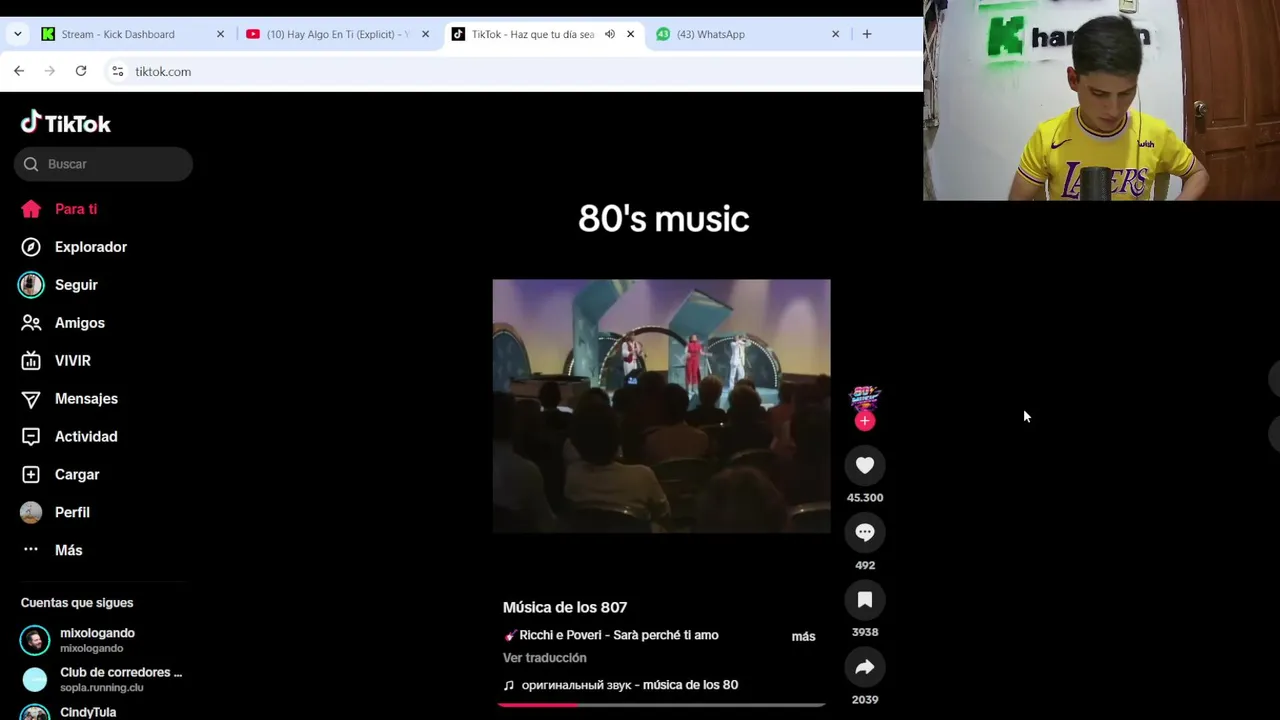Expand caption with más
Image resolution: width=1280 pixels, height=720 pixels.
[x=803, y=636]
